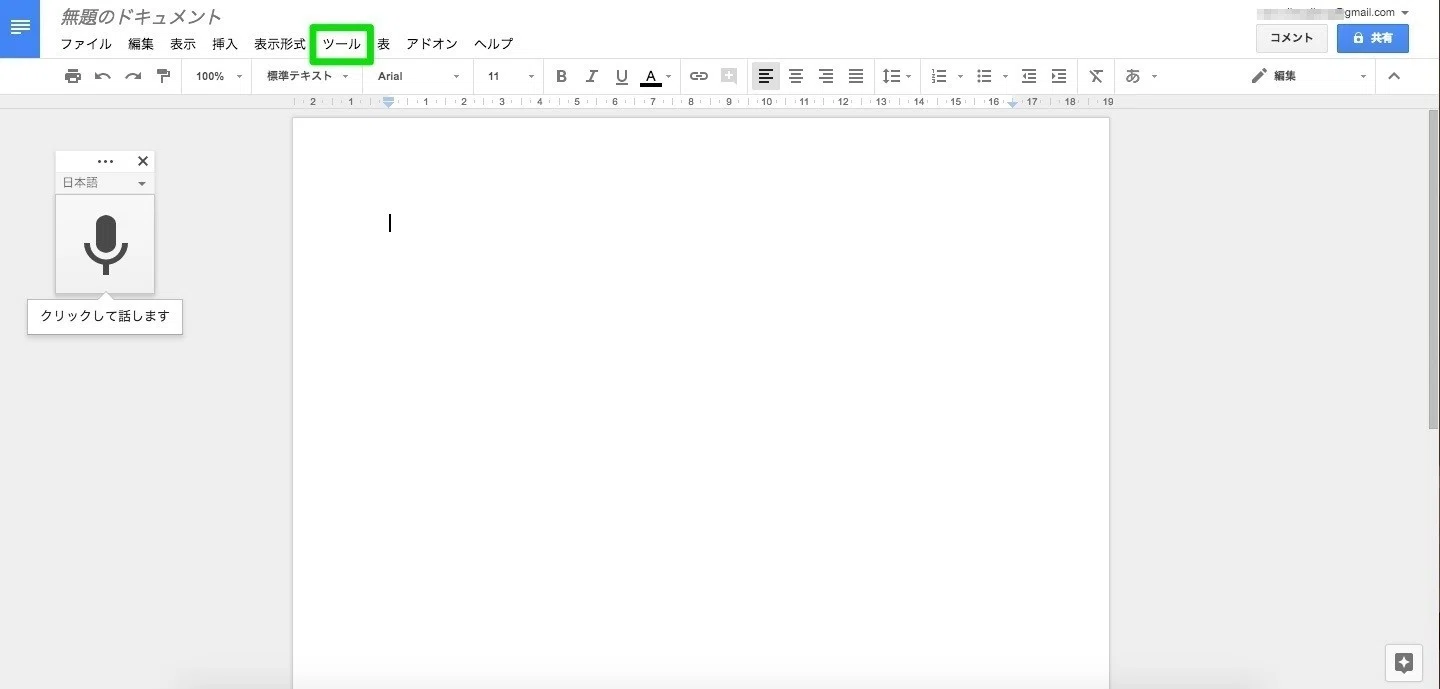Toggle italic formatting

click(591, 76)
